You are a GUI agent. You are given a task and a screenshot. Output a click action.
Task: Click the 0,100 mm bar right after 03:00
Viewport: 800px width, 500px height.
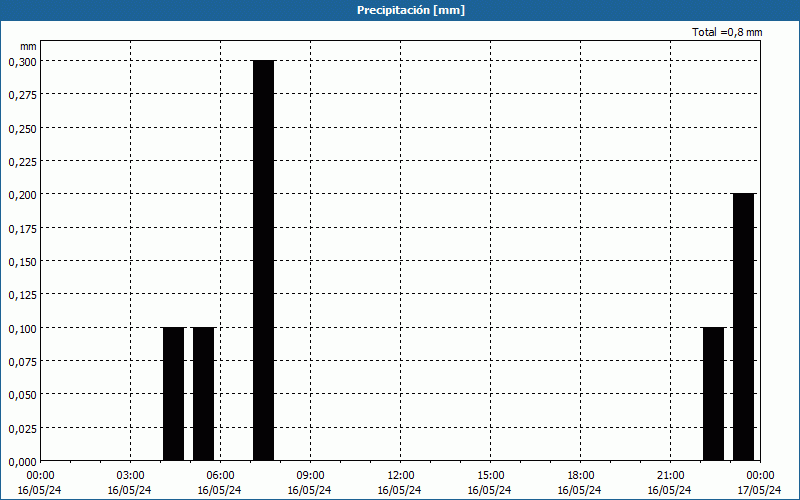click(173, 394)
